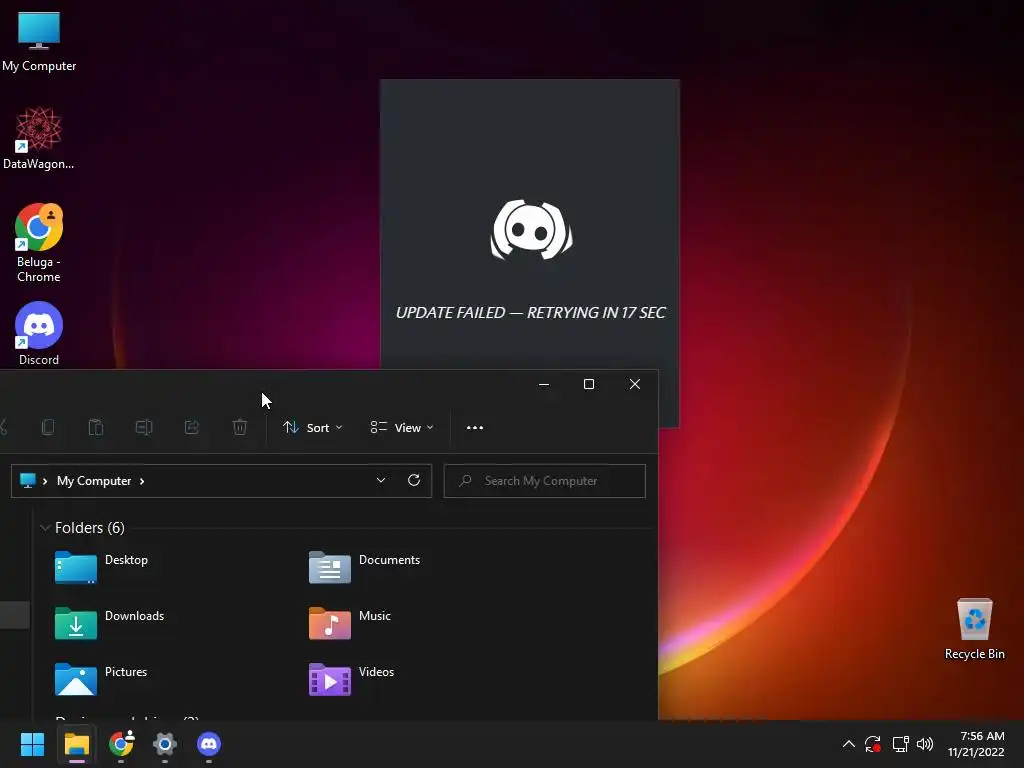Viewport: 1024px width, 768px height.
Task: Minimize the File Explorer window
Action: click(543, 384)
